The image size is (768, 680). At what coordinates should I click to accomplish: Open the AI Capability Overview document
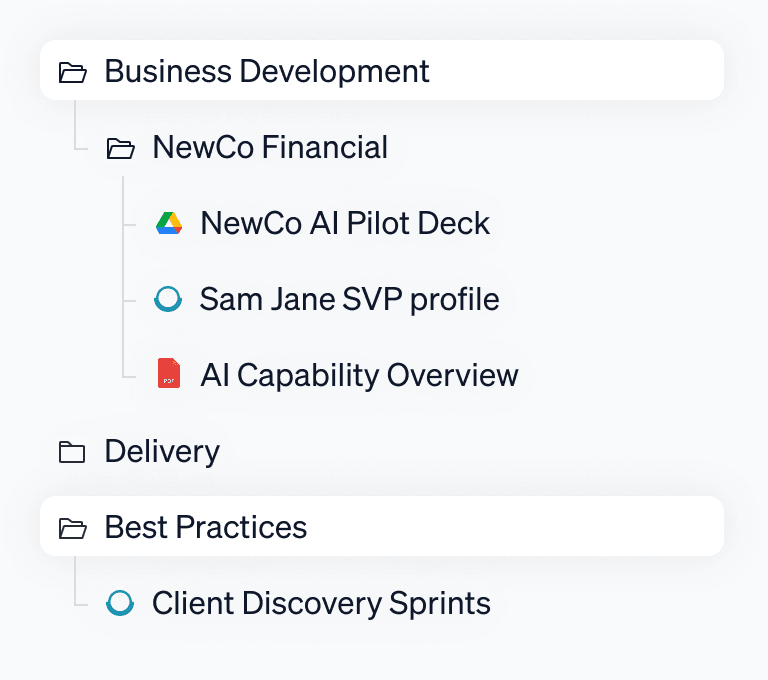tap(359, 375)
